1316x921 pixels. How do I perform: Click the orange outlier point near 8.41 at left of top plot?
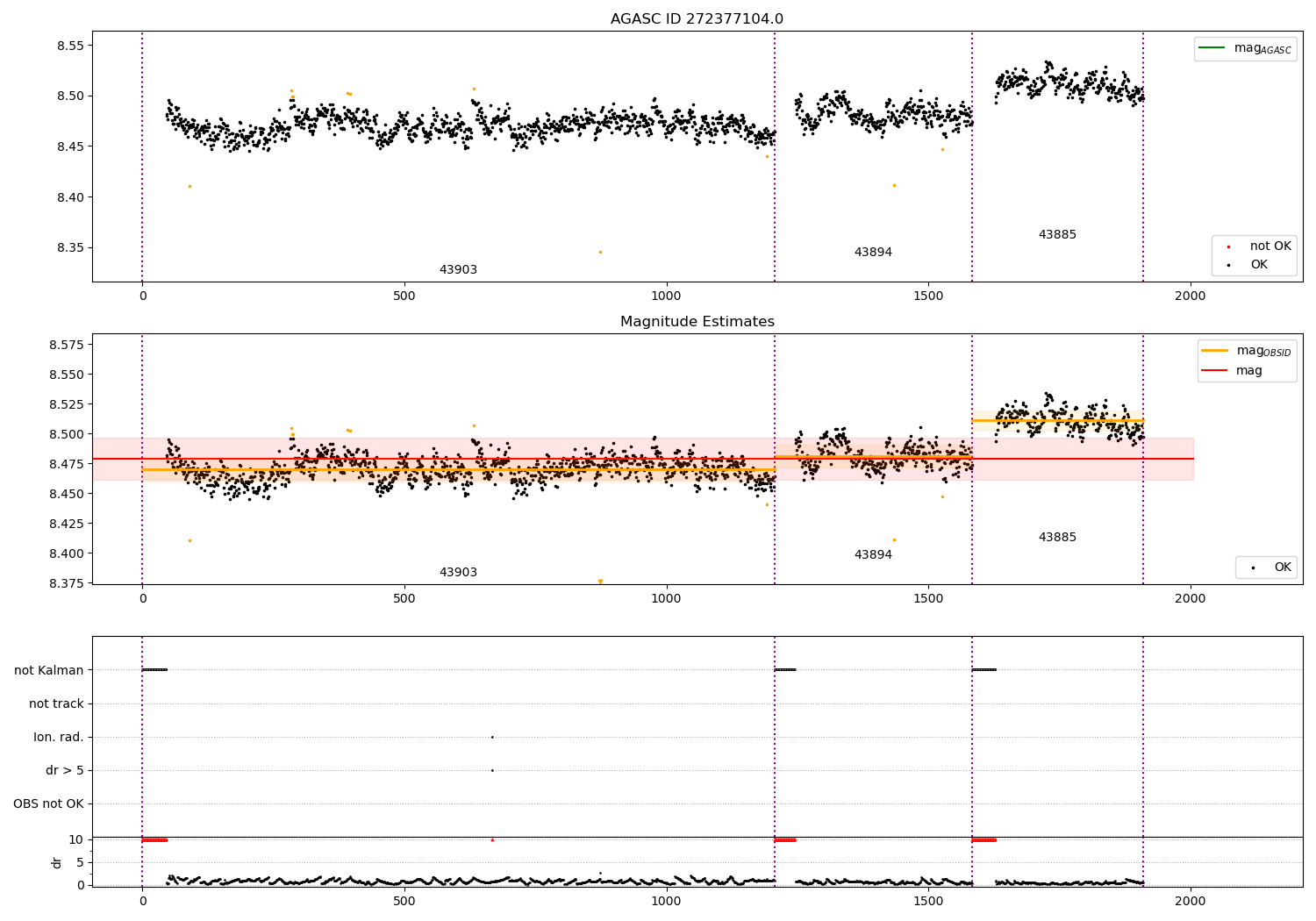coord(190,186)
